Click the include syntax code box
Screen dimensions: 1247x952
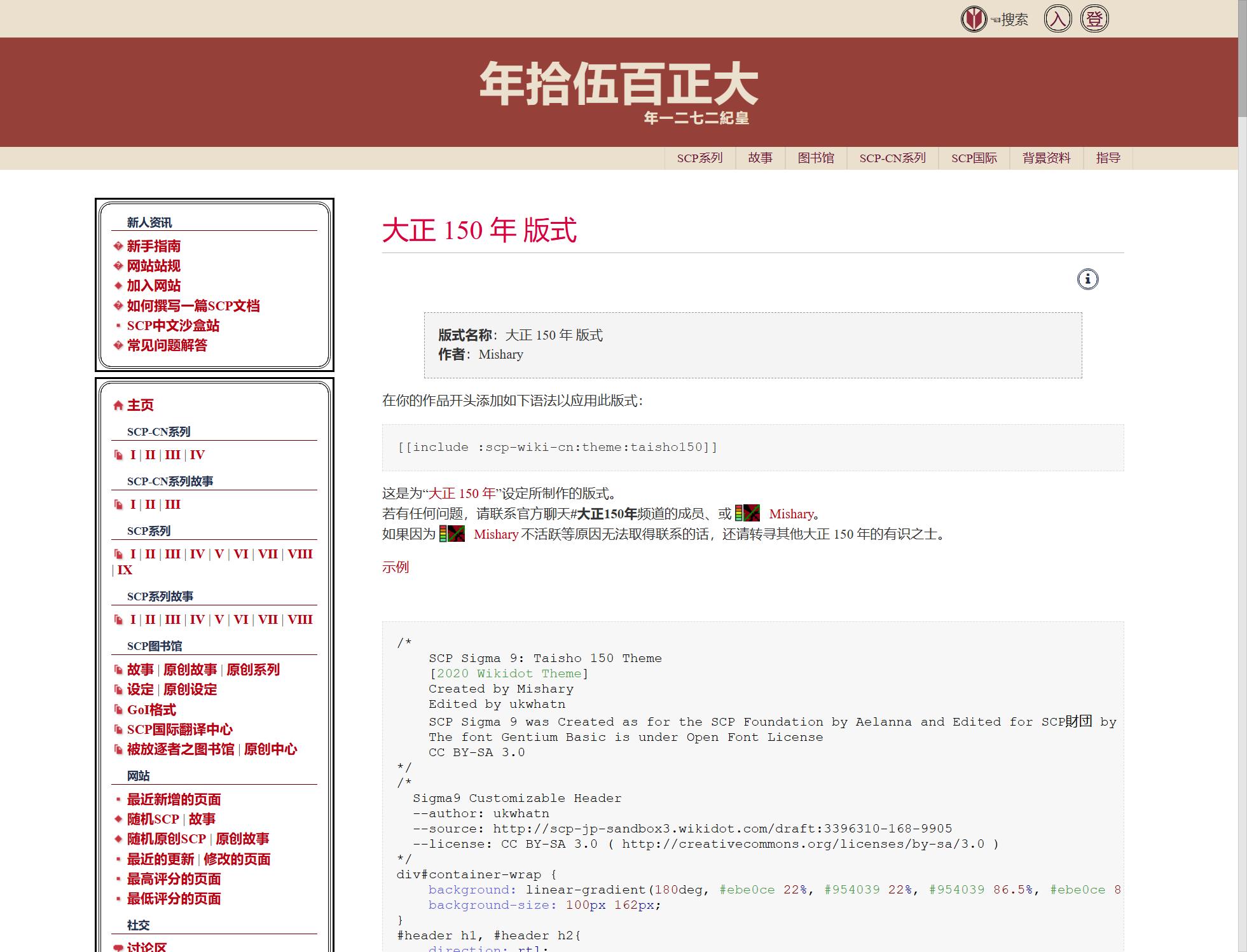(x=752, y=447)
